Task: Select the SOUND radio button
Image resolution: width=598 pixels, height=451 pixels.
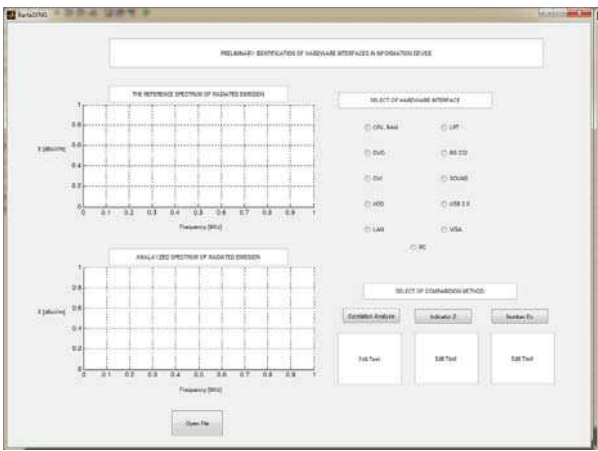Action: coord(454,178)
